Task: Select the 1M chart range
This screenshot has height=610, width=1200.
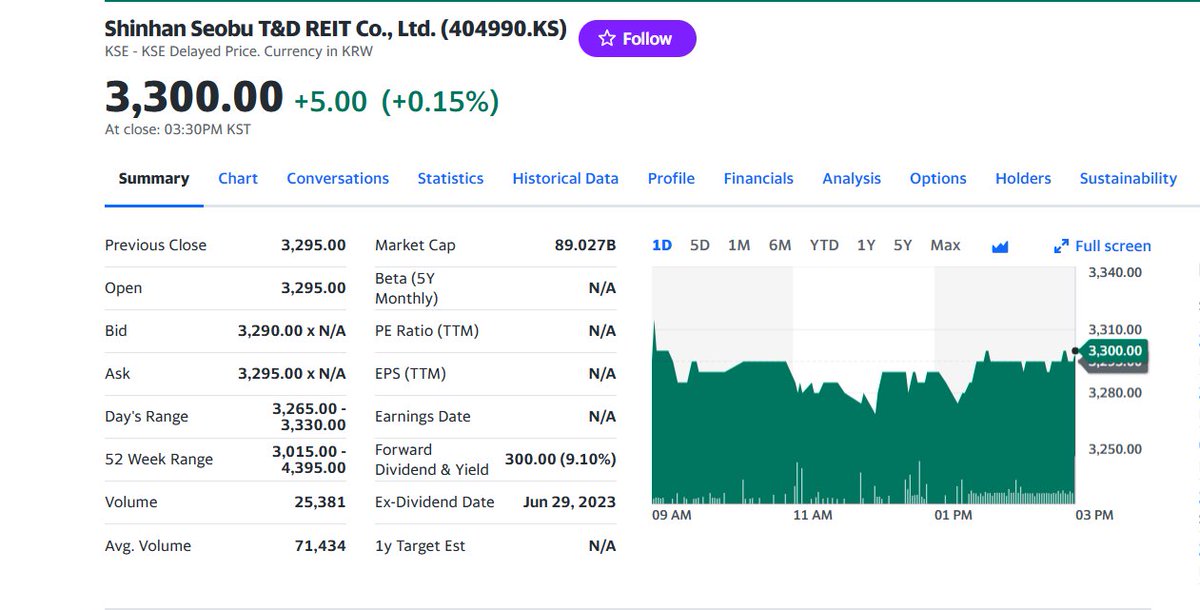Action: (x=739, y=245)
